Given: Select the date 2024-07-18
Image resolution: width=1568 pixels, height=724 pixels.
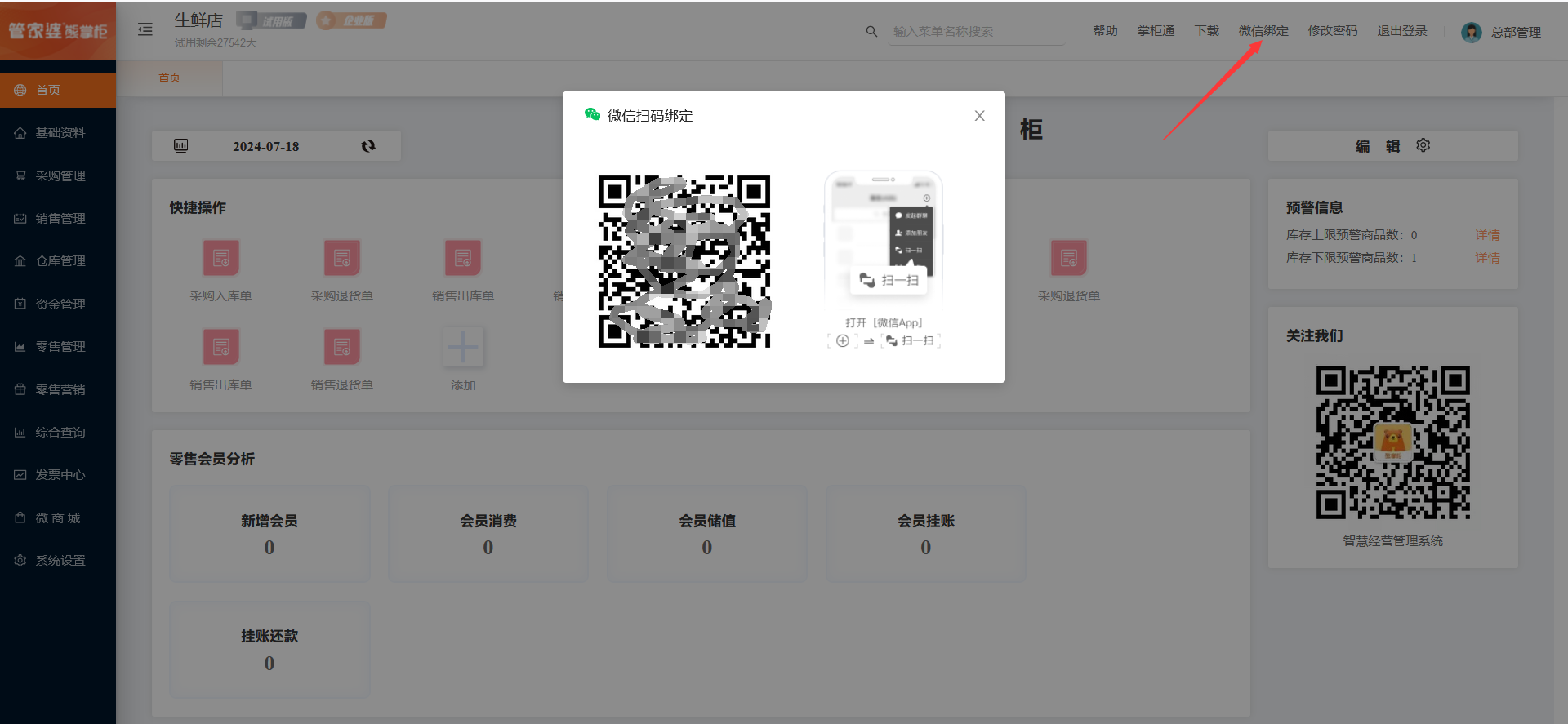Looking at the screenshot, I should [x=266, y=146].
